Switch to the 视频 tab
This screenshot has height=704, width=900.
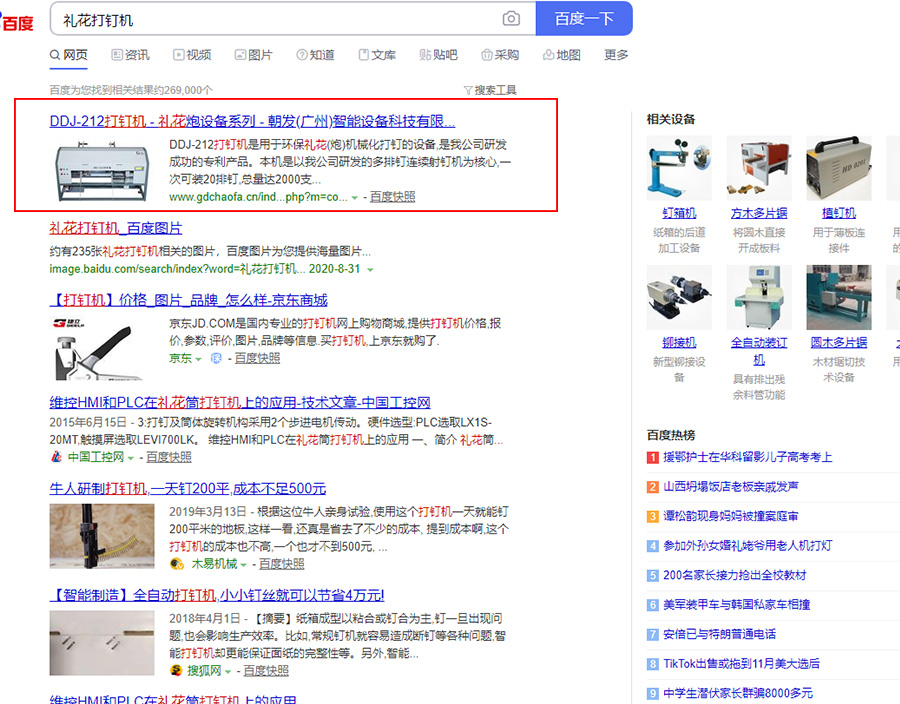tap(192, 55)
